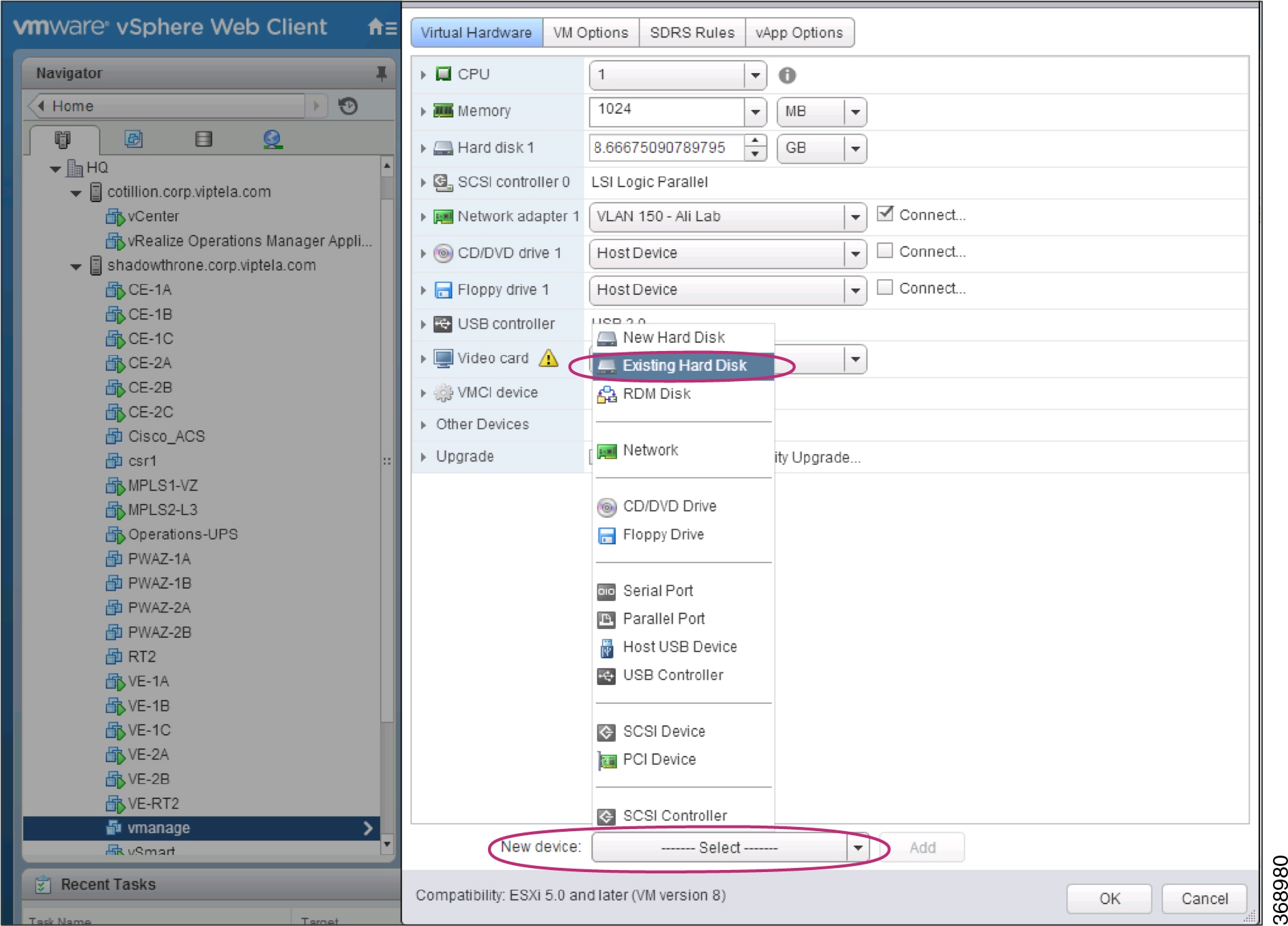This screenshot has width=1288, height=926.
Task: Open the hard disk unit GB dropdown
Action: tap(855, 149)
